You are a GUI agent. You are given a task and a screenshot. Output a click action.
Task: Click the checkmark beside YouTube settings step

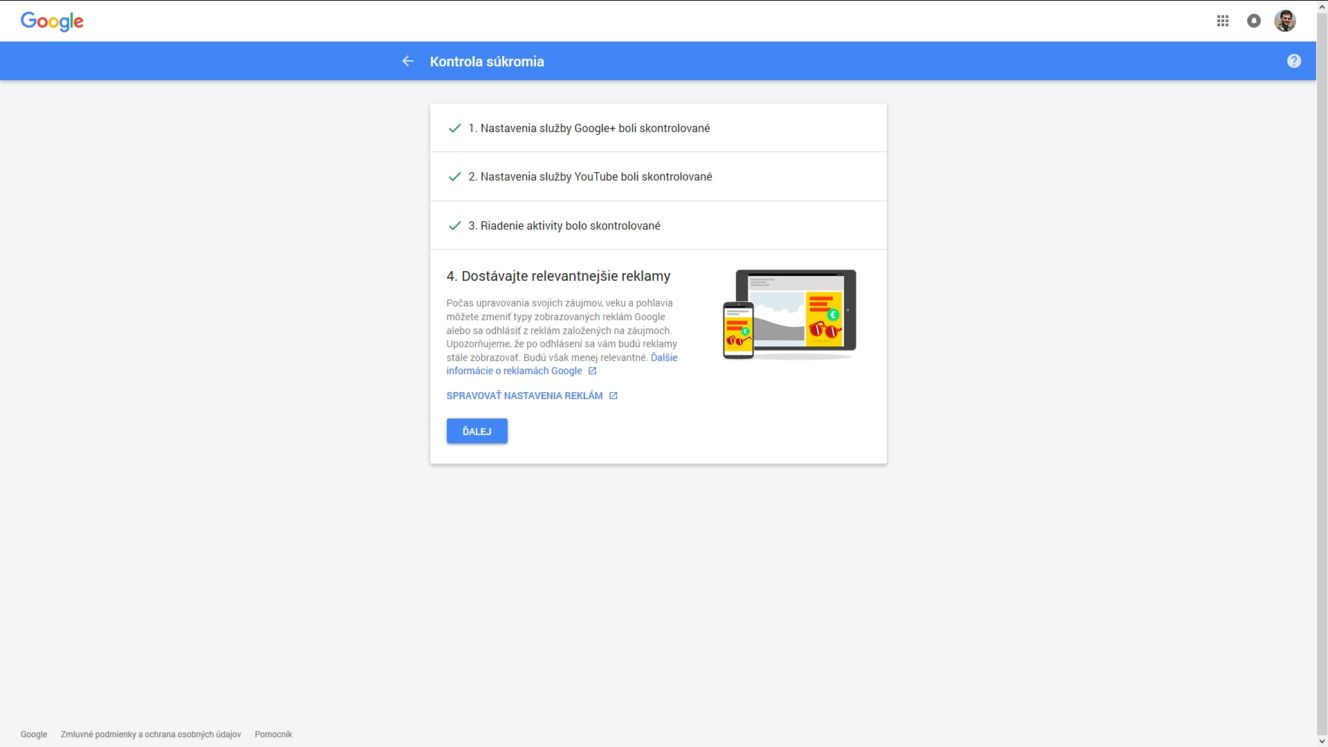(455, 177)
